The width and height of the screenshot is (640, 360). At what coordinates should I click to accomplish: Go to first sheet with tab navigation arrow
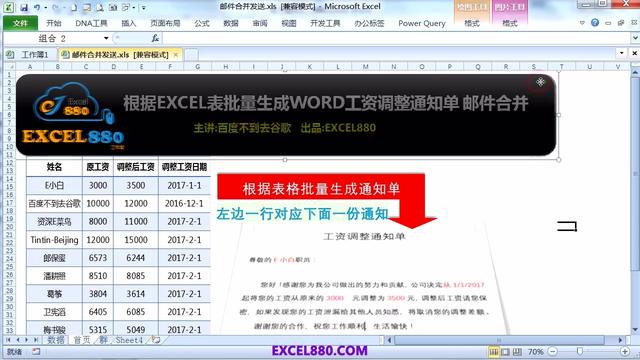pyautogui.click(x=8, y=340)
